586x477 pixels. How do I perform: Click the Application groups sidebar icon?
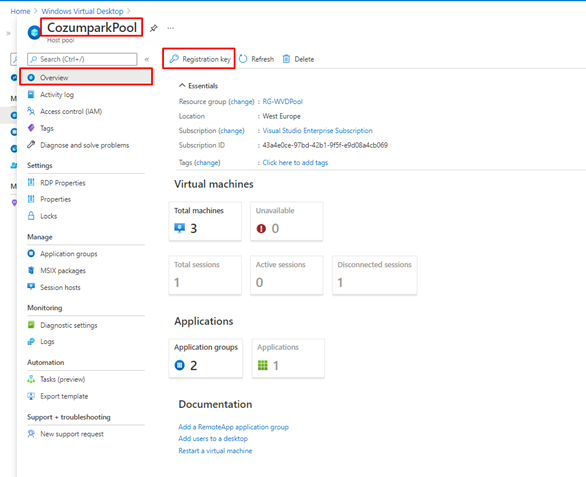[x=31, y=253]
